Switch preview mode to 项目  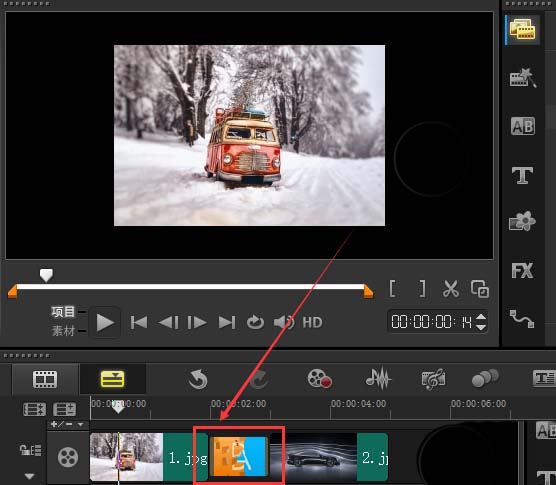pos(63,312)
